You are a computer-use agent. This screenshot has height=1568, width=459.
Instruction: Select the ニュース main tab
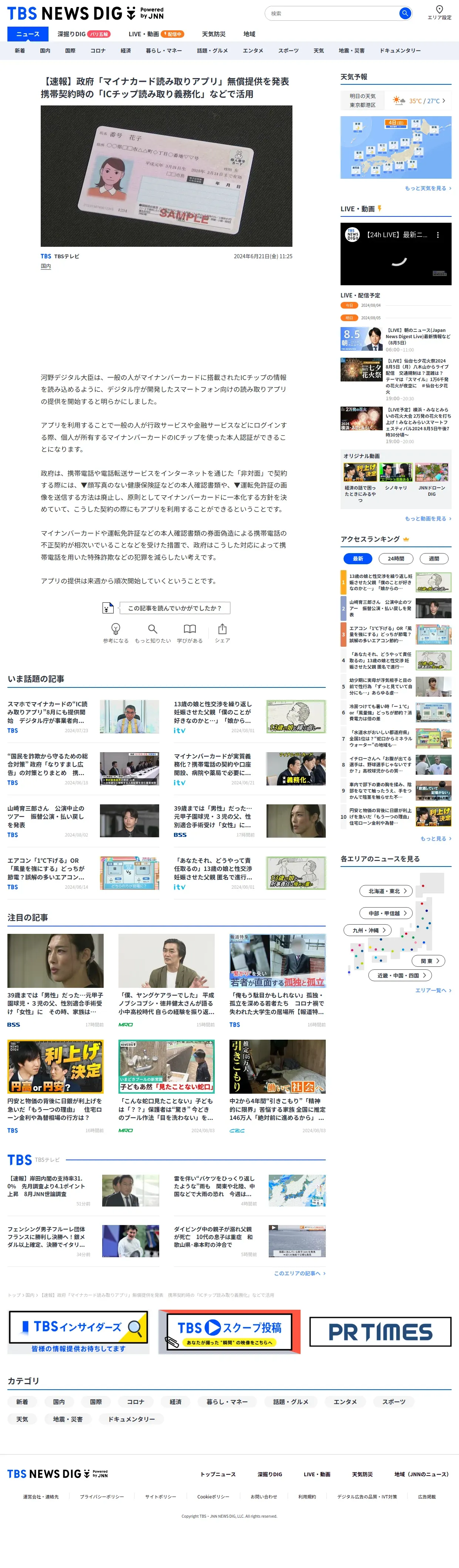tap(27, 34)
